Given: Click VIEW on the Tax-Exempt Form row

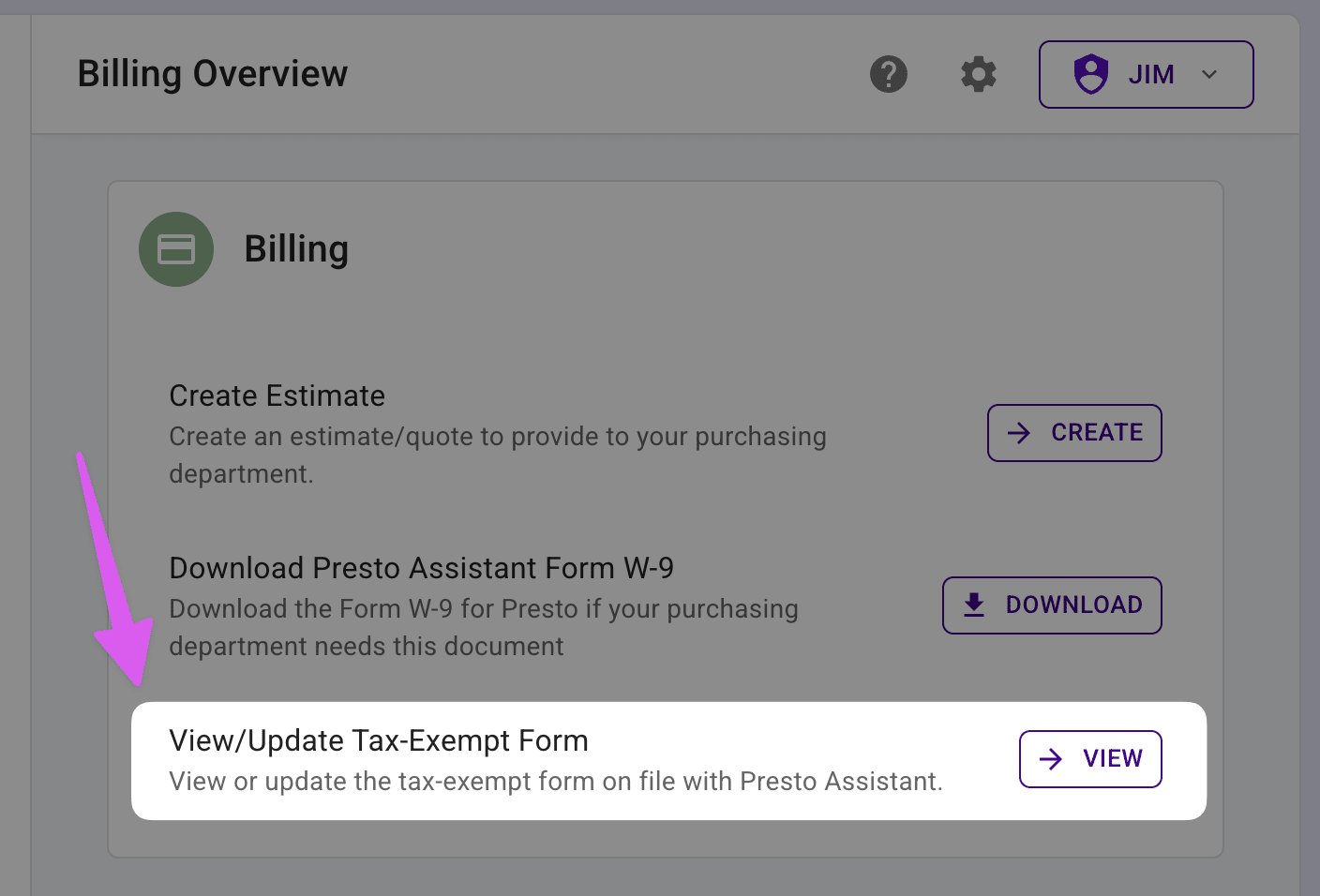Looking at the screenshot, I should [1090, 758].
